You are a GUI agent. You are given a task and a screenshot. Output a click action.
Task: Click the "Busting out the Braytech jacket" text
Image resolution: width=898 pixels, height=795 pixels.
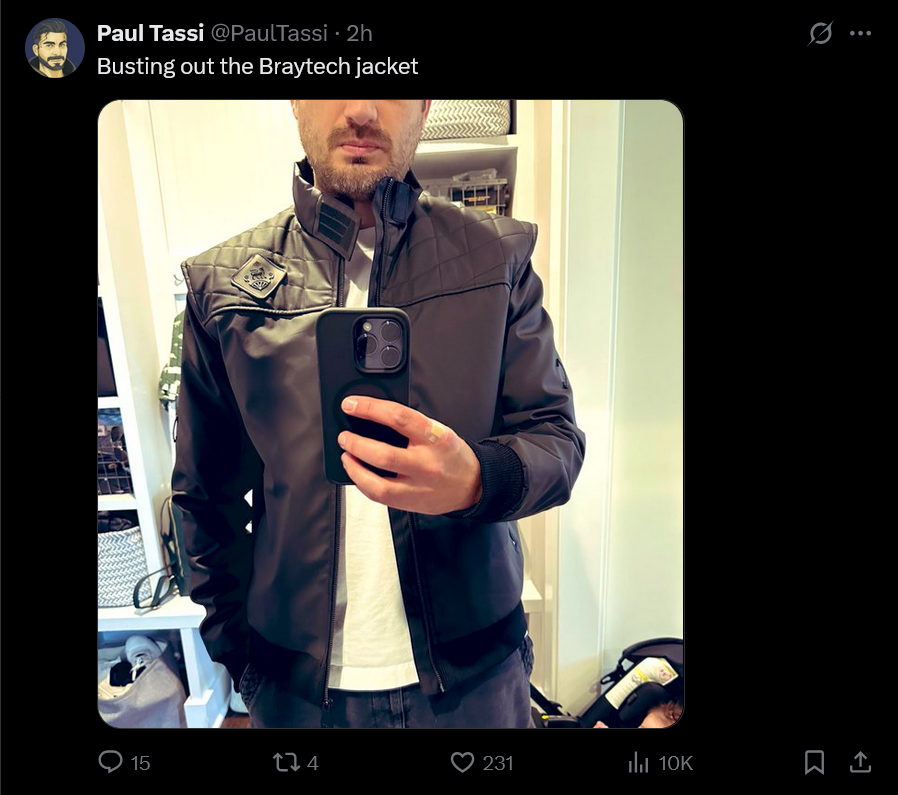click(x=257, y=66)
